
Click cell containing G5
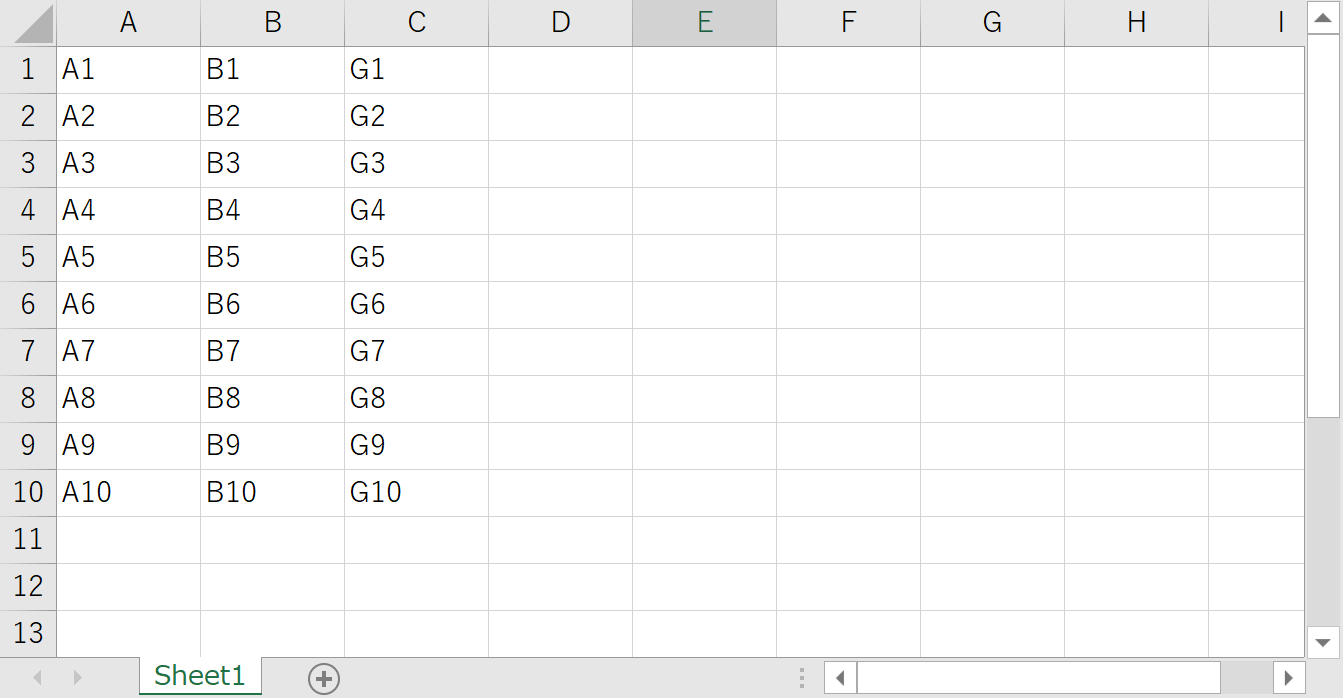[x=416, y=258]
